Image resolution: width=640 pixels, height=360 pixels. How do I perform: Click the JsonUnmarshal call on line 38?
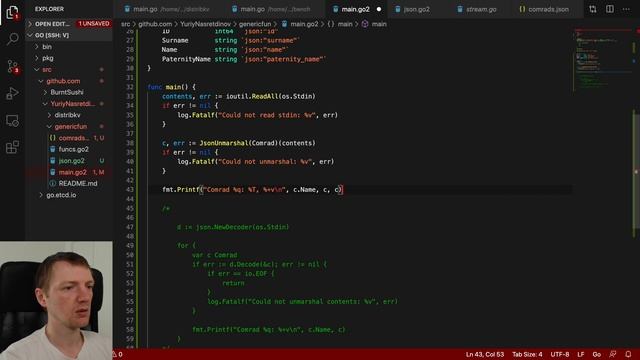pyautogui.click(x=224, y=143)
